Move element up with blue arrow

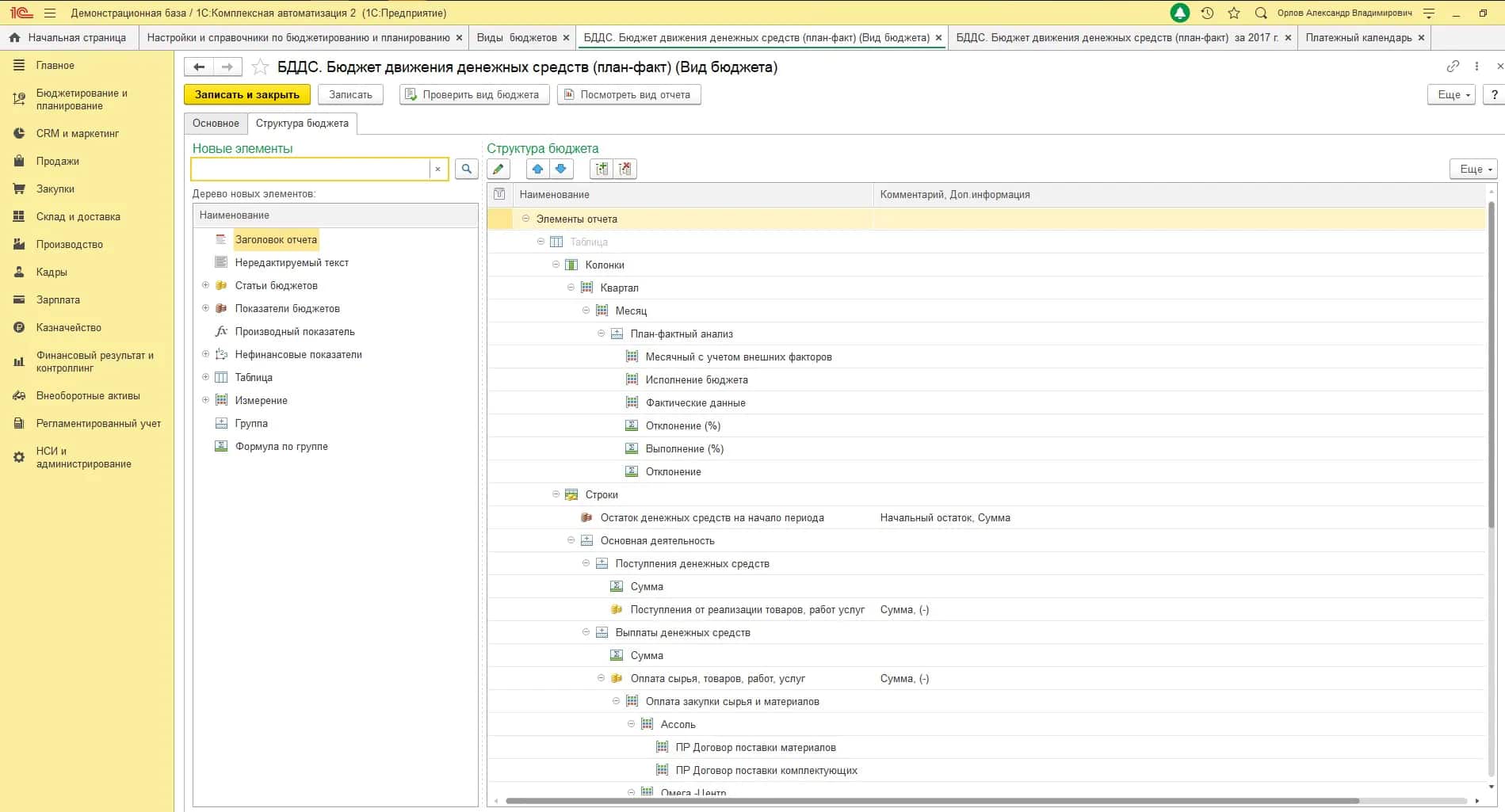pos(537,169)
